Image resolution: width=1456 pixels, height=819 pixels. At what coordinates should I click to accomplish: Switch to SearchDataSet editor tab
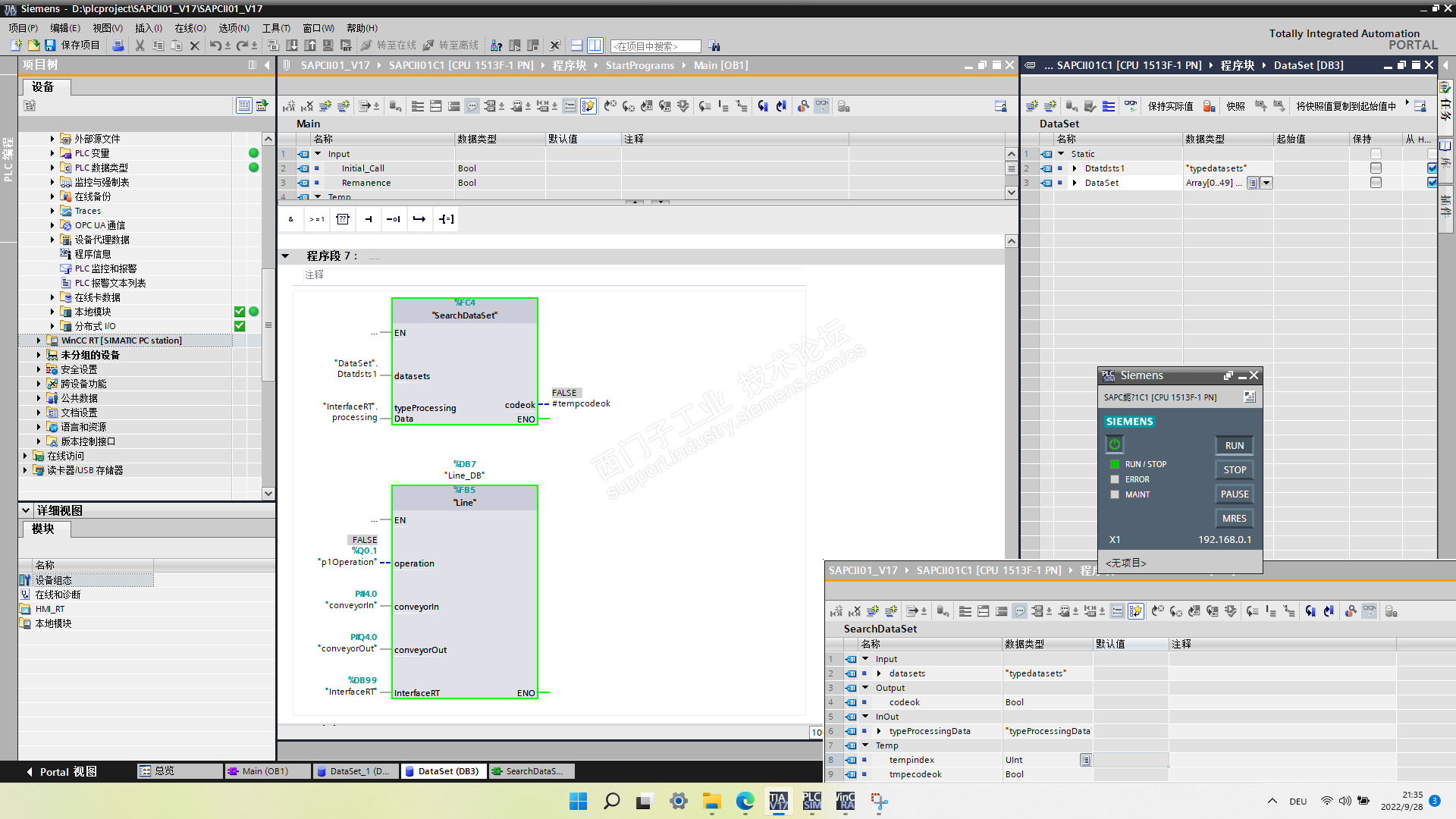(531, 771)
